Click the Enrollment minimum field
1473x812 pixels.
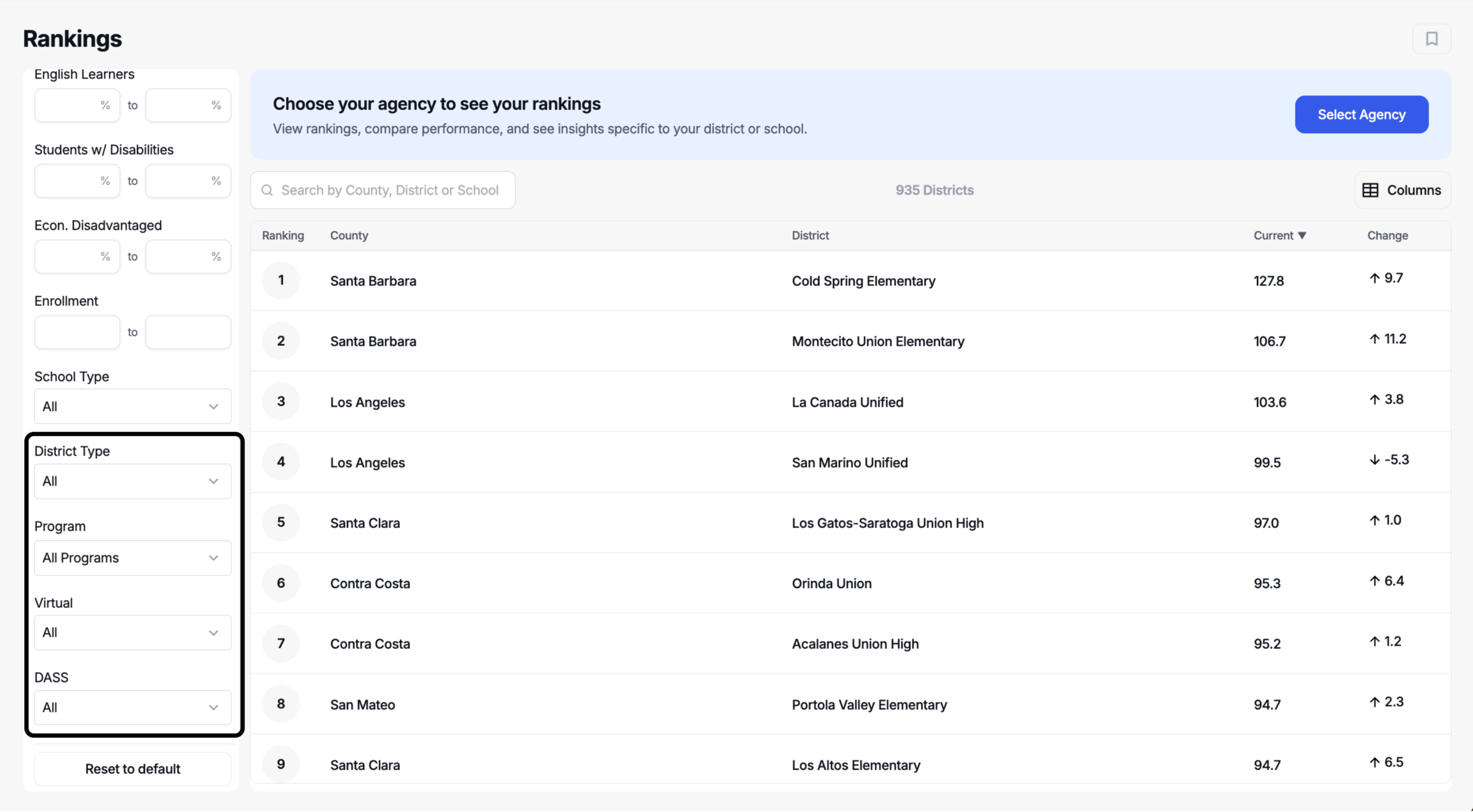(77, 332)
